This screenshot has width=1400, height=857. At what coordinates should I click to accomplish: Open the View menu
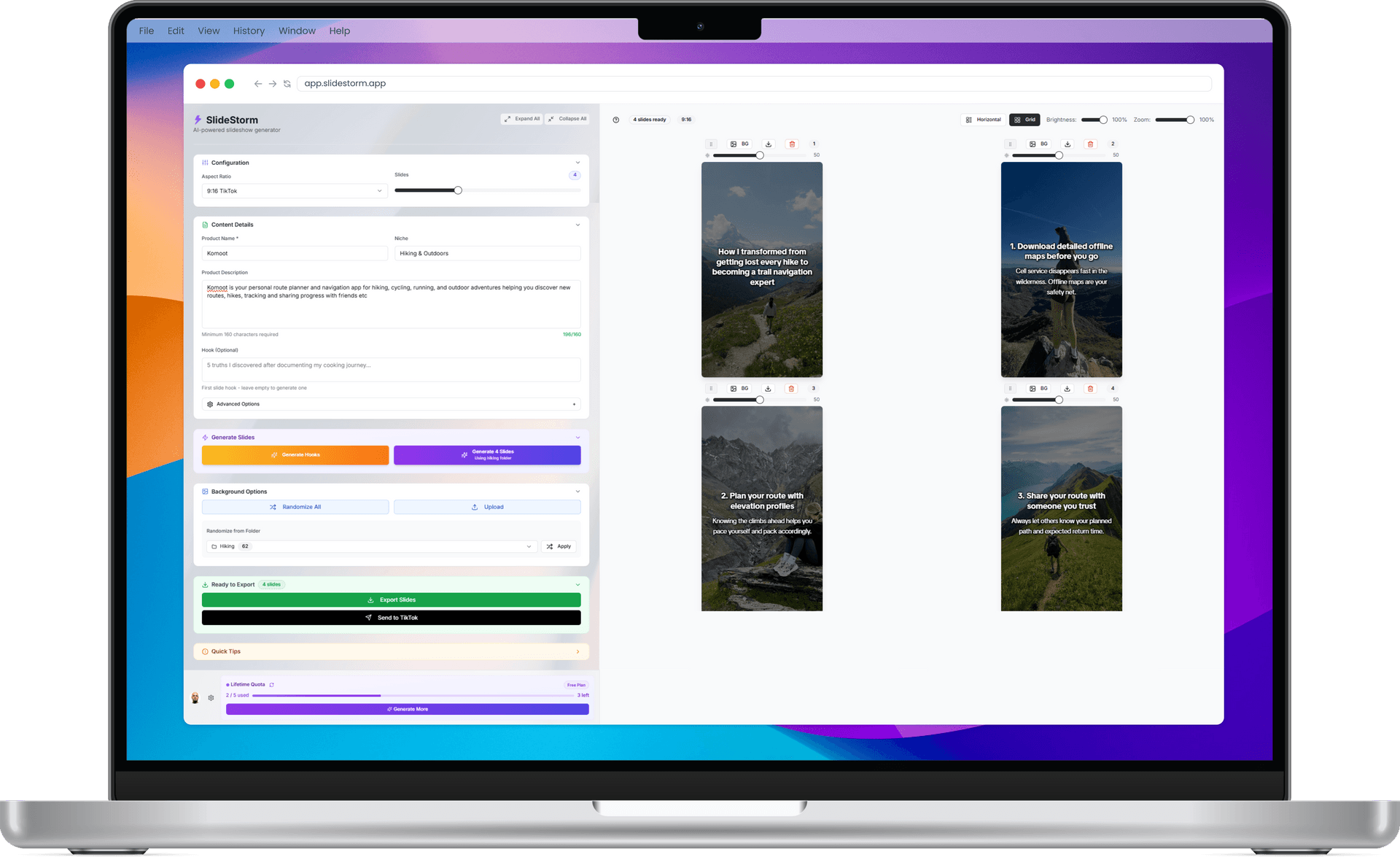point(209,31)
